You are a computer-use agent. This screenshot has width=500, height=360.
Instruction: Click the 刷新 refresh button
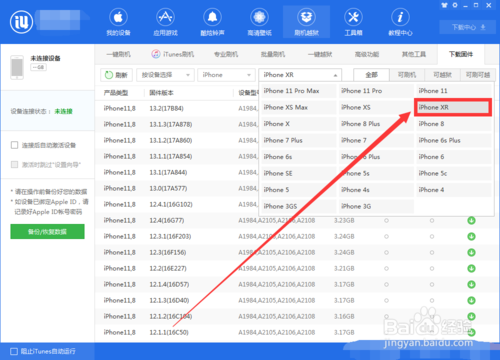click(116, 75)
